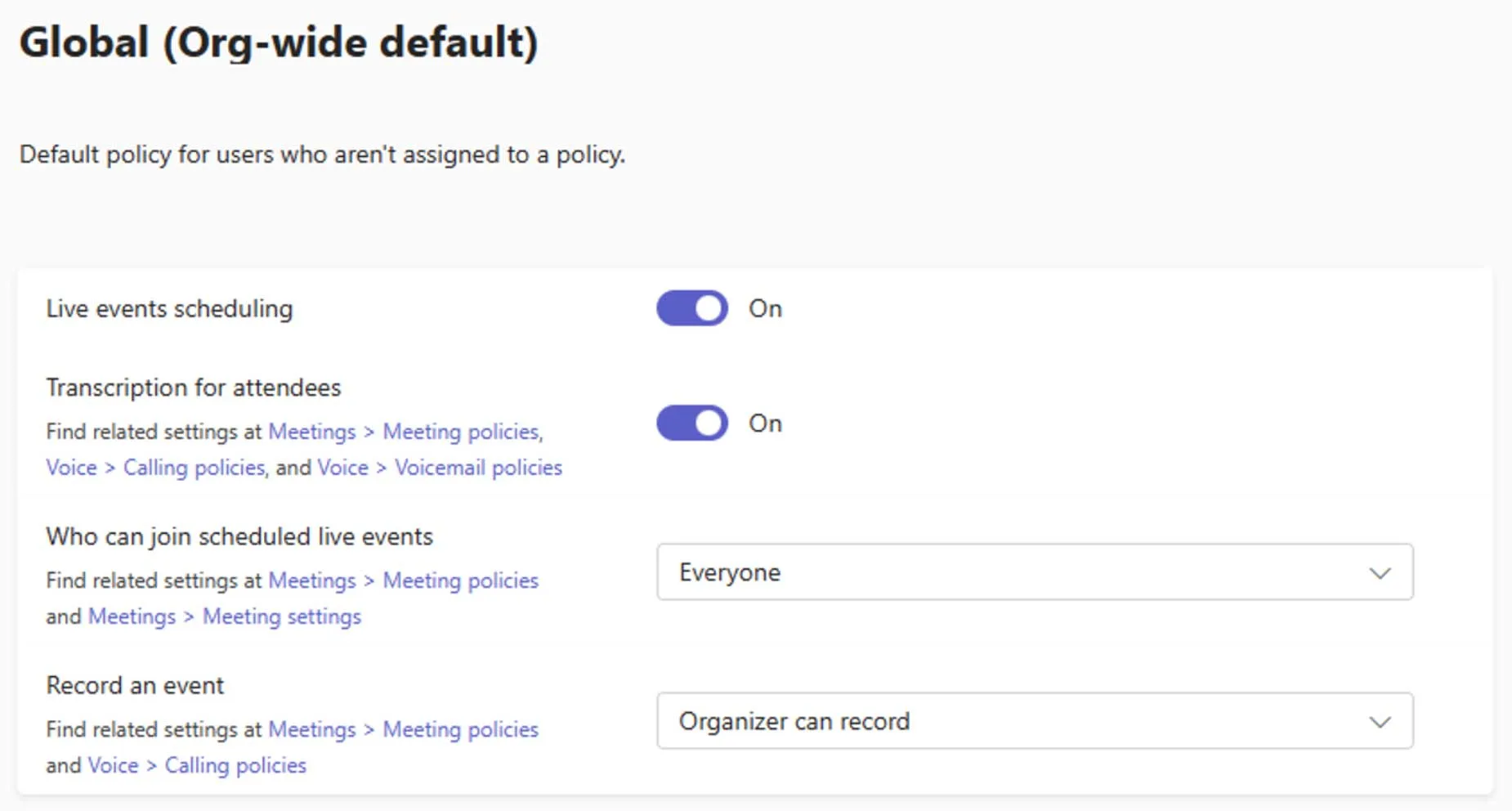Viewport: 1512px width, 811px height.
Task: Follow Meetings link before Meeting settings
Action: (x=132, y=616)
